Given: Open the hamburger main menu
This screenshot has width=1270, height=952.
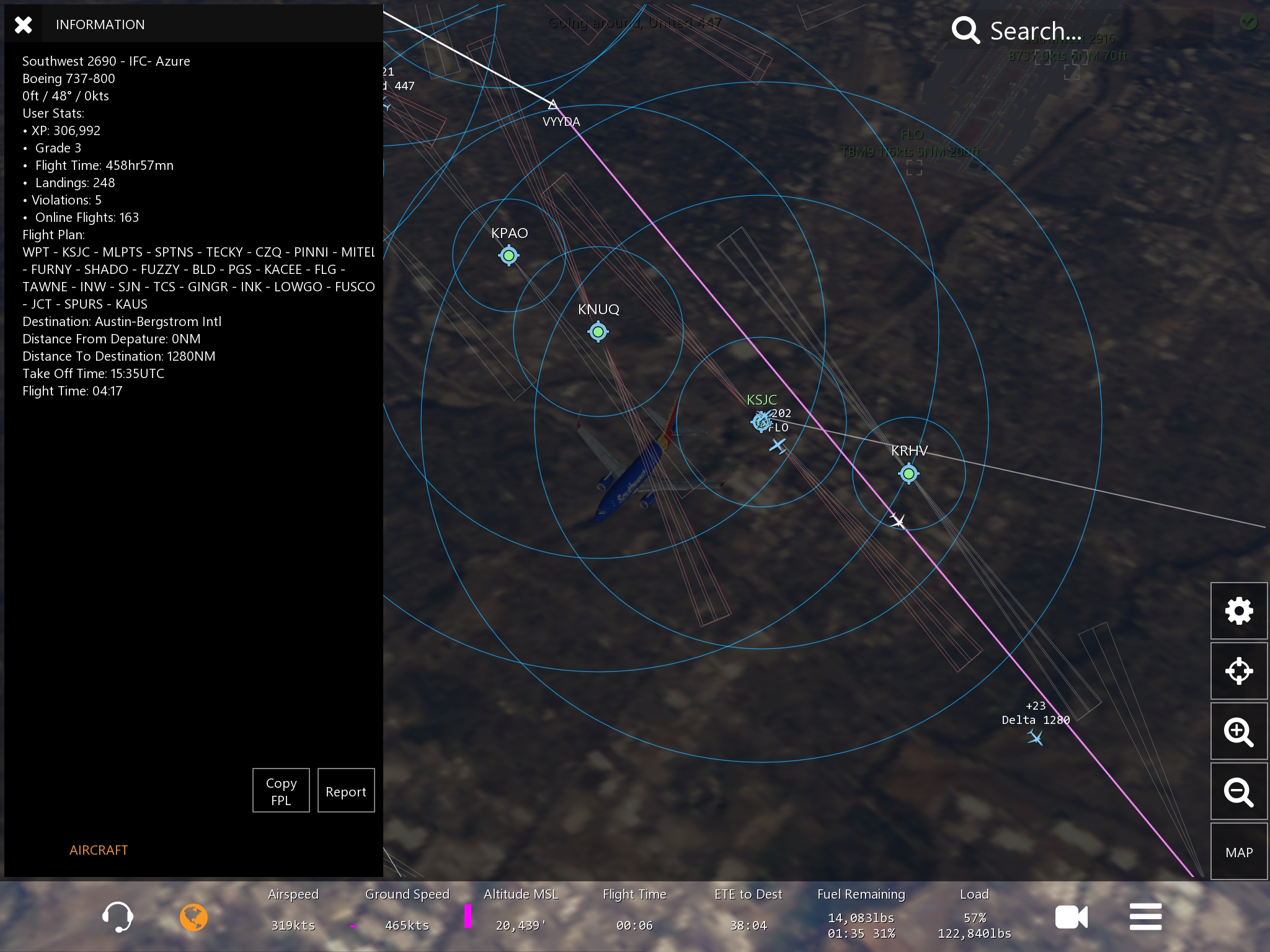Looking at the screenshot, I should [1145, 917].
